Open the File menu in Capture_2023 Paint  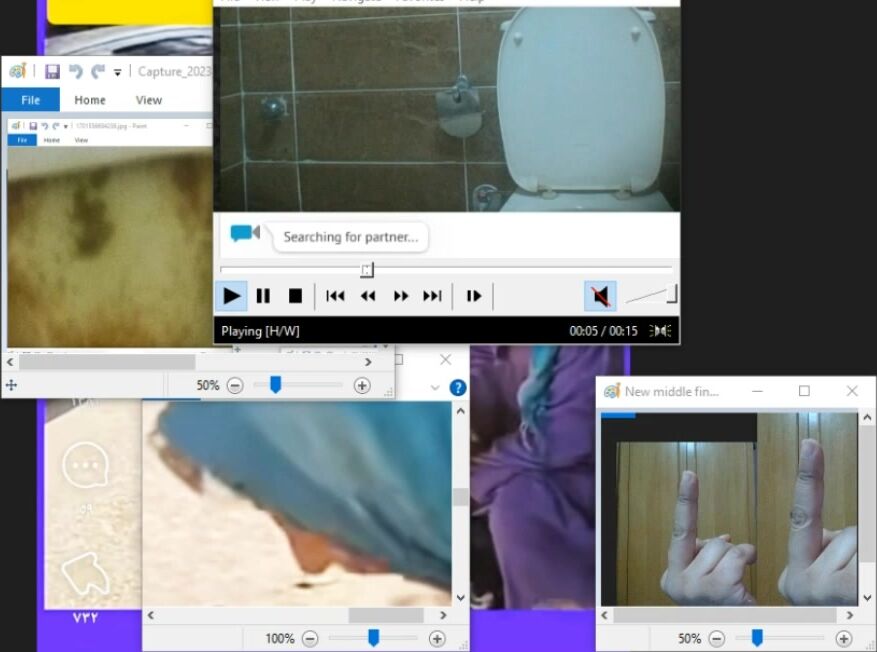pyautogui.click(x=30, y=100)
